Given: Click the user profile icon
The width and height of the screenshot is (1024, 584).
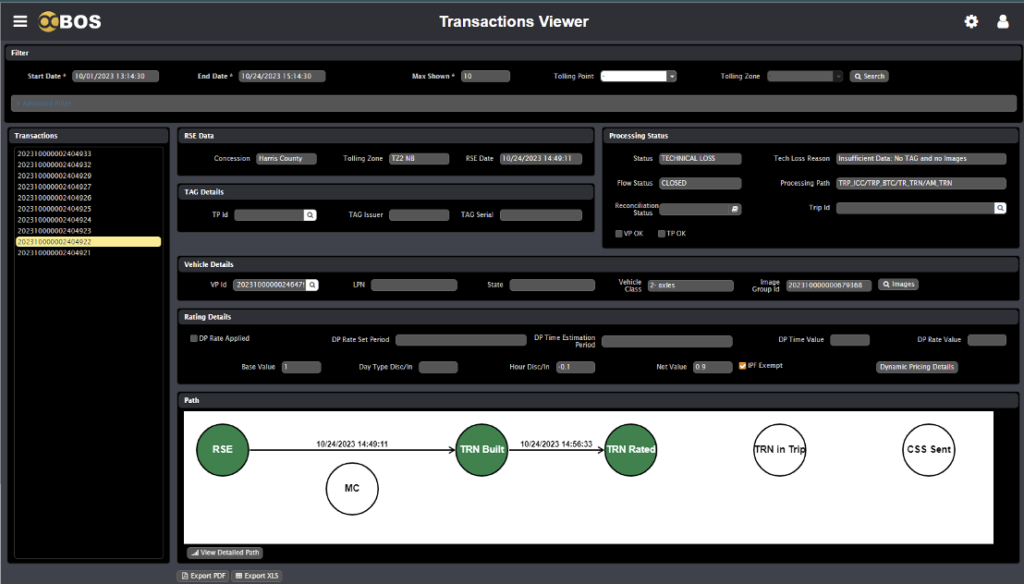Looking at the screenshot, I should coord(1002,21).
